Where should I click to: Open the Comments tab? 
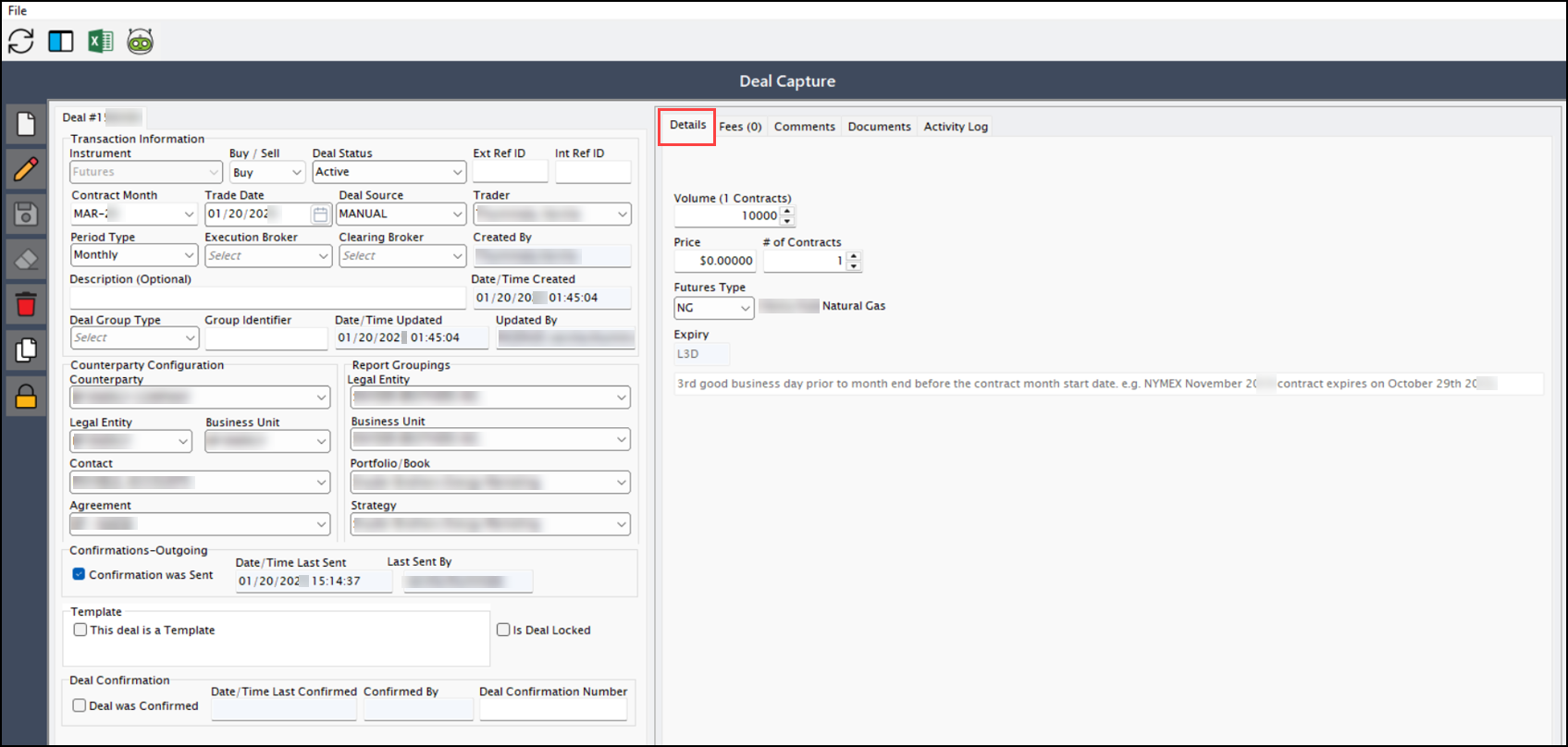pos(804,127)
